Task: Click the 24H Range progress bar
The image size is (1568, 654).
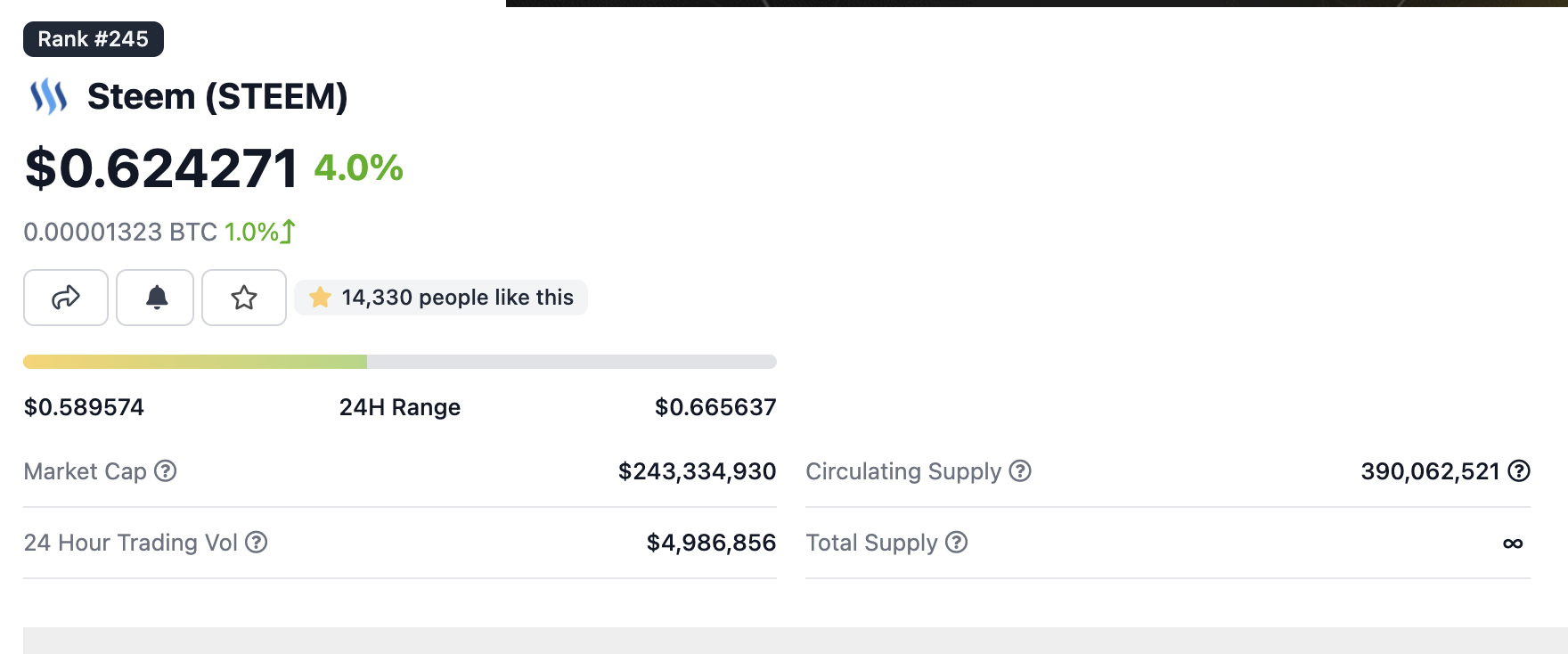Action: click(399, 362)
